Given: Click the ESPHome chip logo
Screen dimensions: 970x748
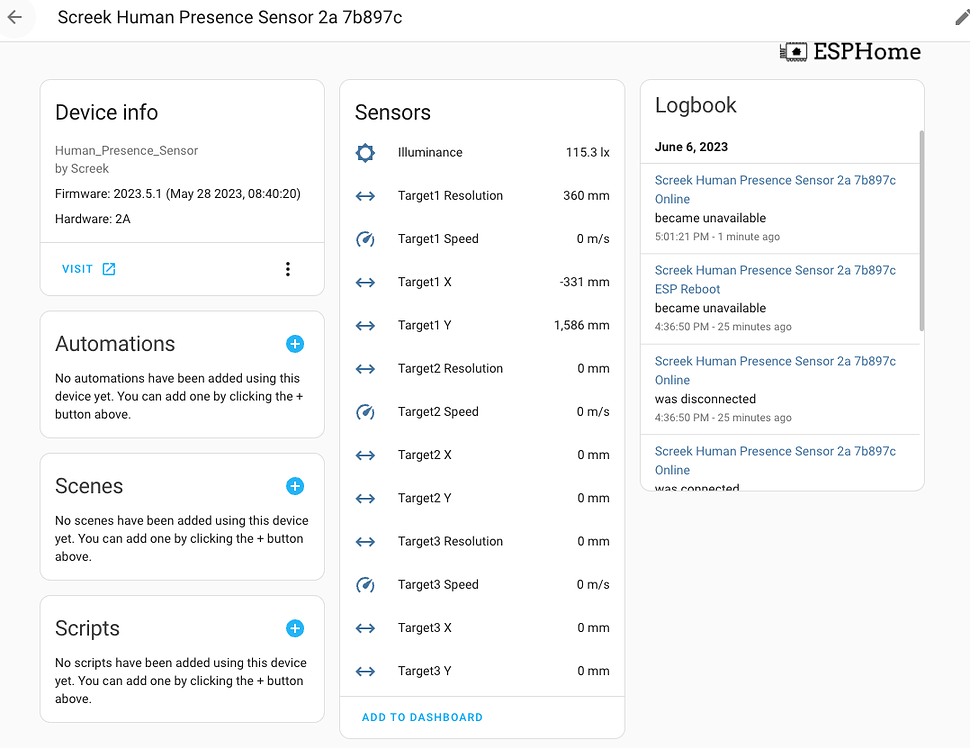Looking at the screenshot, I should tap(793, 51).
